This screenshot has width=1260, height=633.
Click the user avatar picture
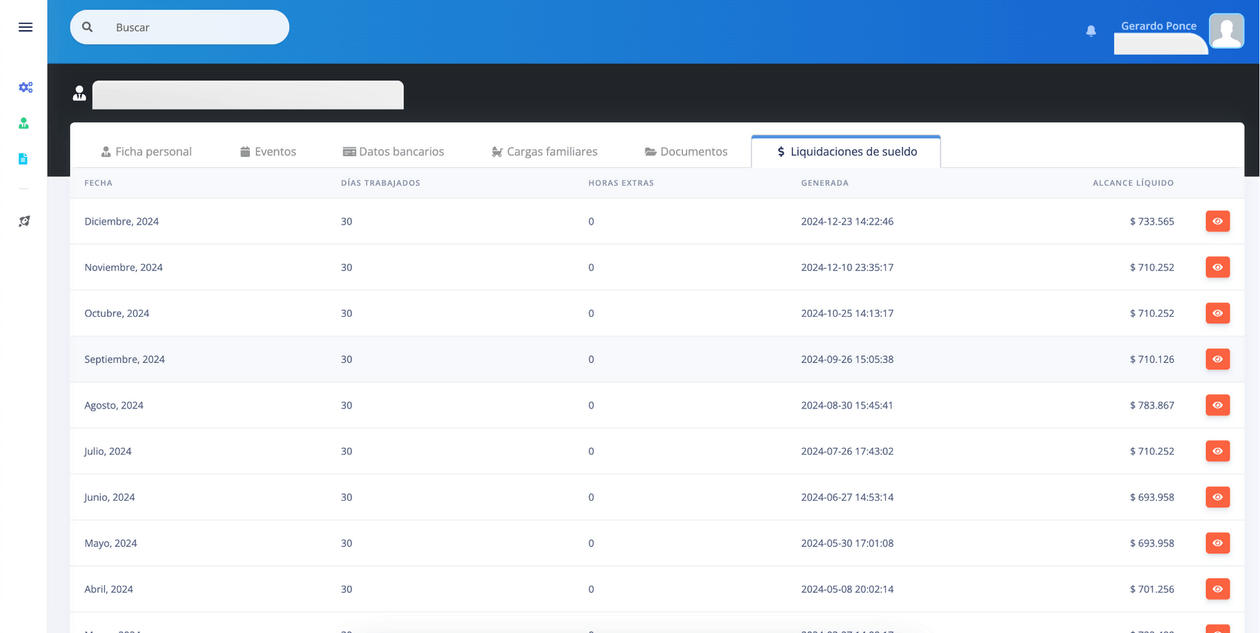pos(1226,31)
